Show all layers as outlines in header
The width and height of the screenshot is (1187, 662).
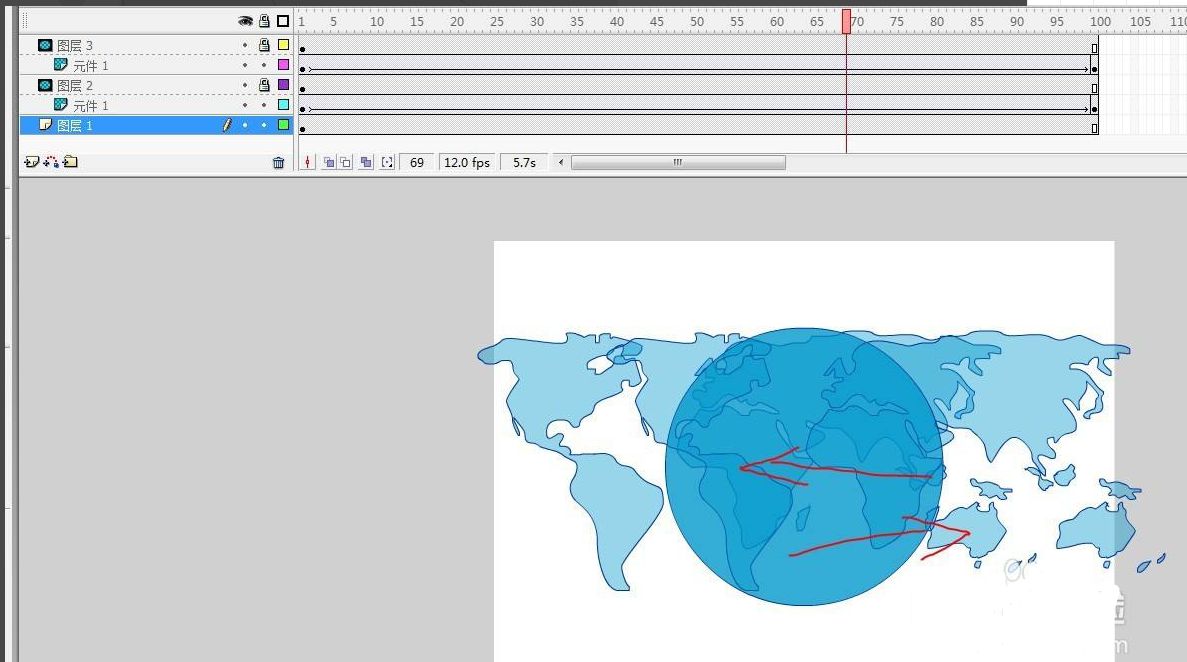point(283,21)
